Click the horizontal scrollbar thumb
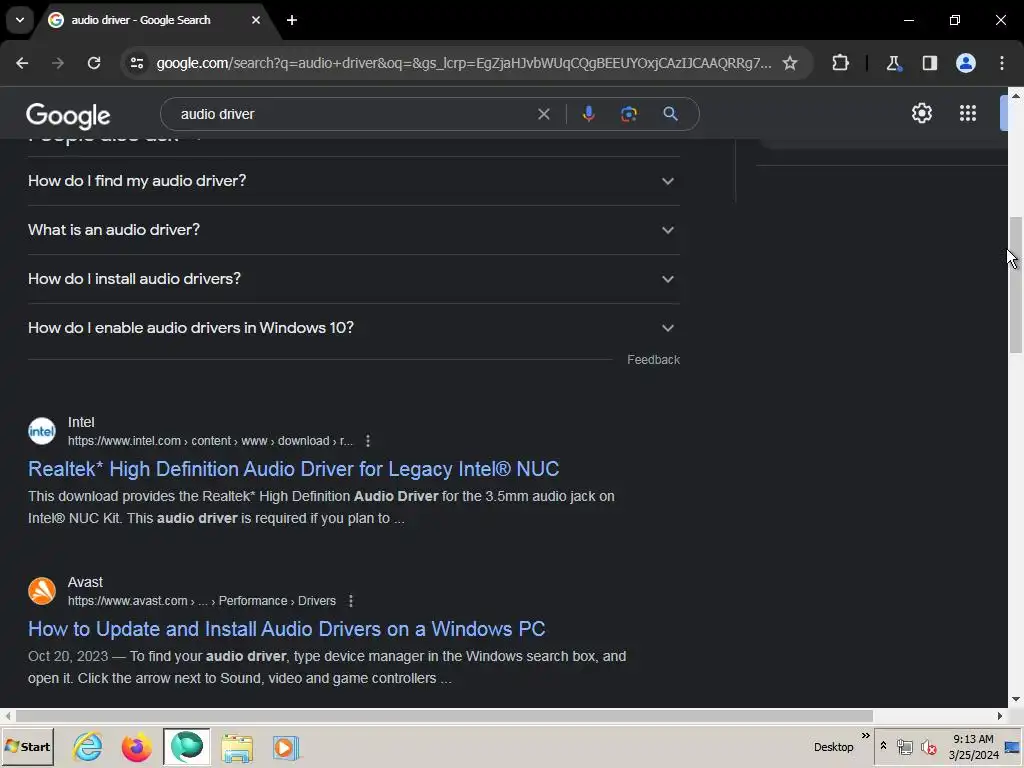The width and height of the screenshot is (1024, 768). pos(443,716)
